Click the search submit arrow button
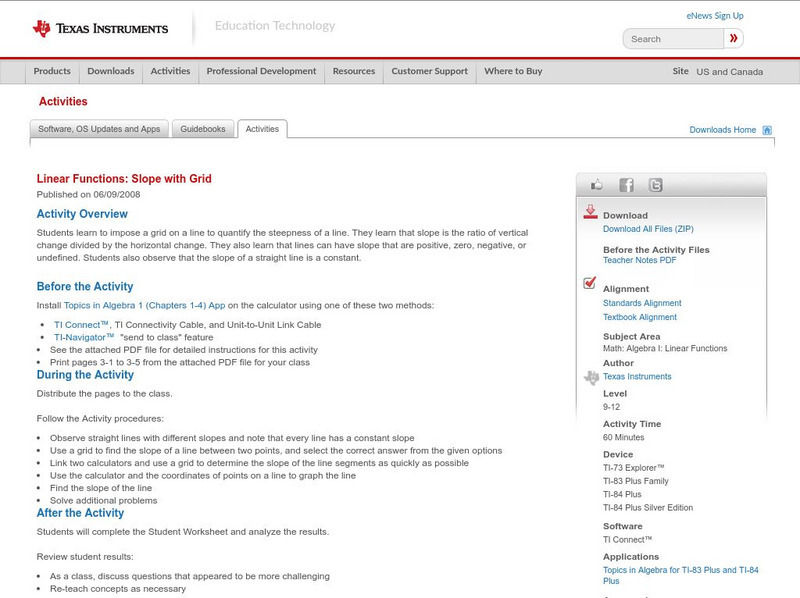Image resolution: width=800 pixels, height=598 pixels. (x=733, y=38)
